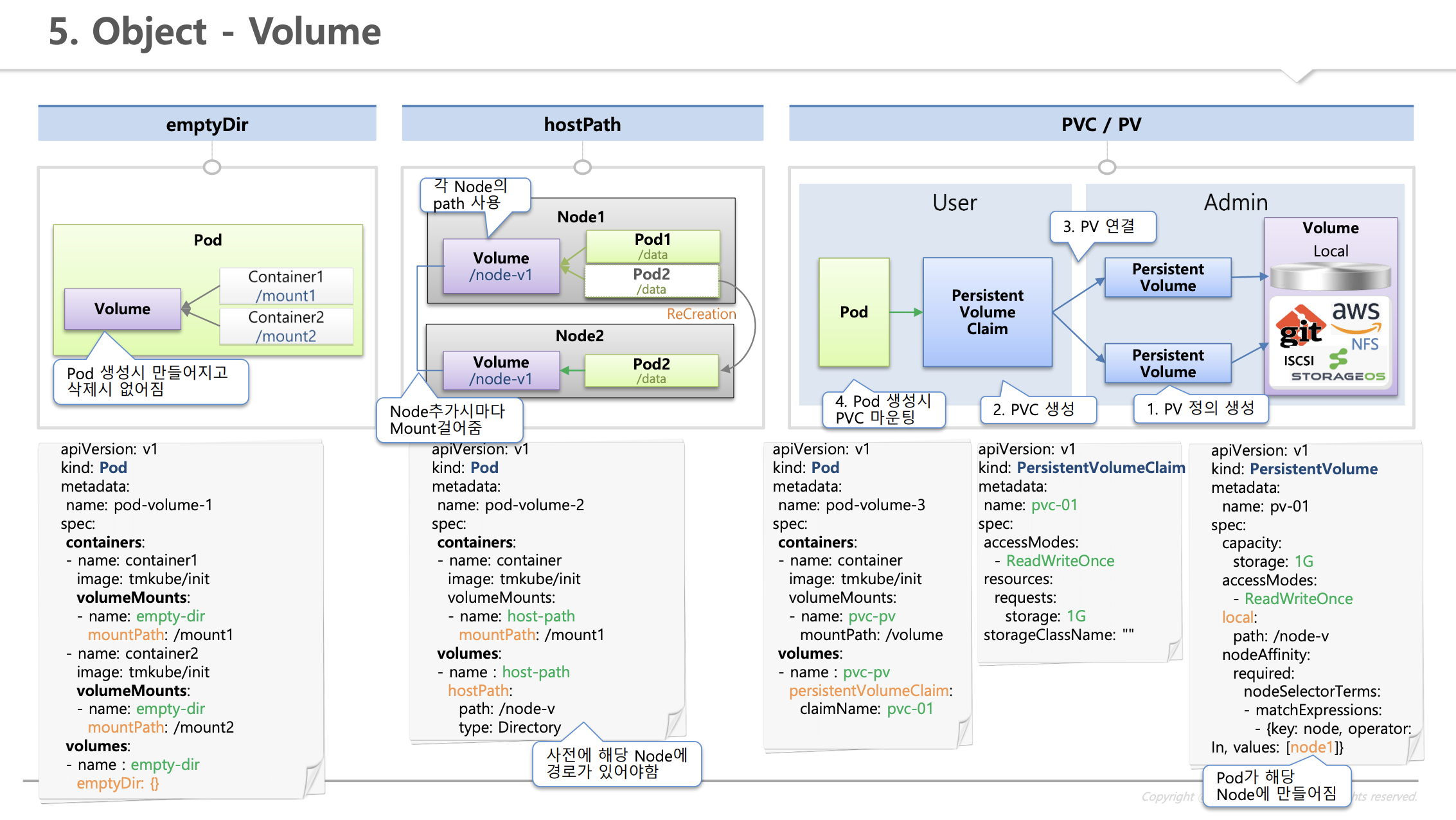Screen dimensions: 1456x820
Task: Click the '사전에 해당 Node에 경로가 있어야함' callout
Action: pyautogui.click(x=617, y=763)
